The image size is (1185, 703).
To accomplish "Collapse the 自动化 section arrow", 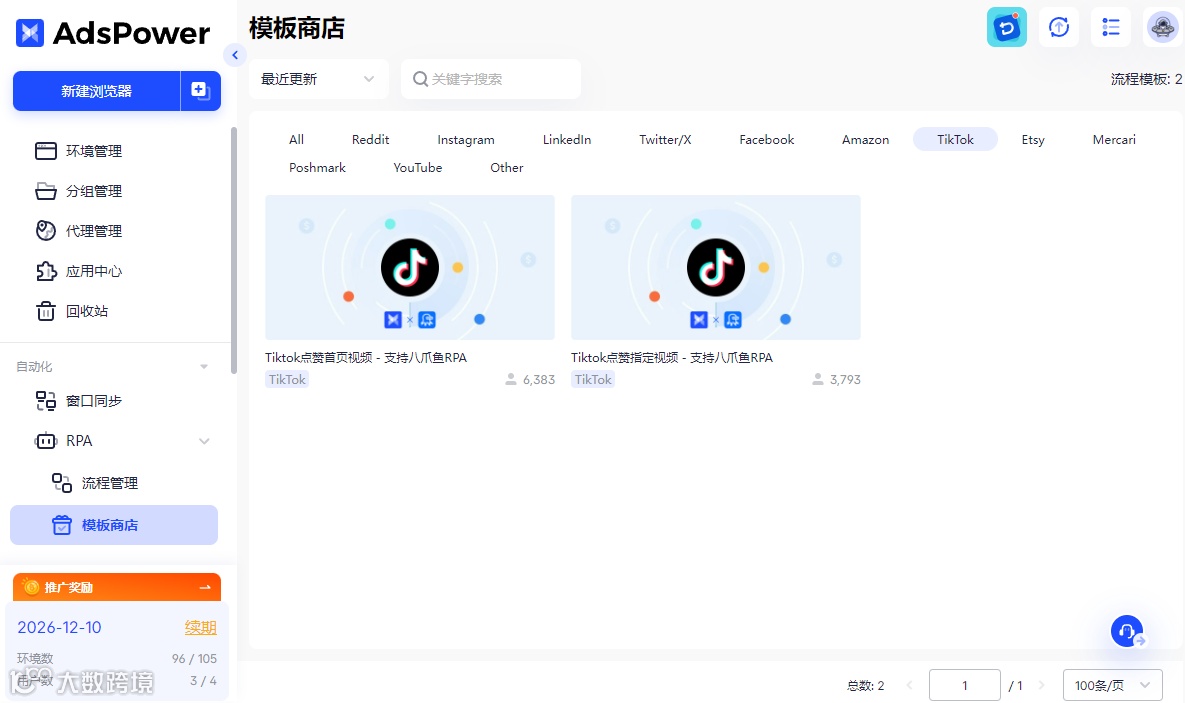I will pyautogui.click(x=203, y=367).
